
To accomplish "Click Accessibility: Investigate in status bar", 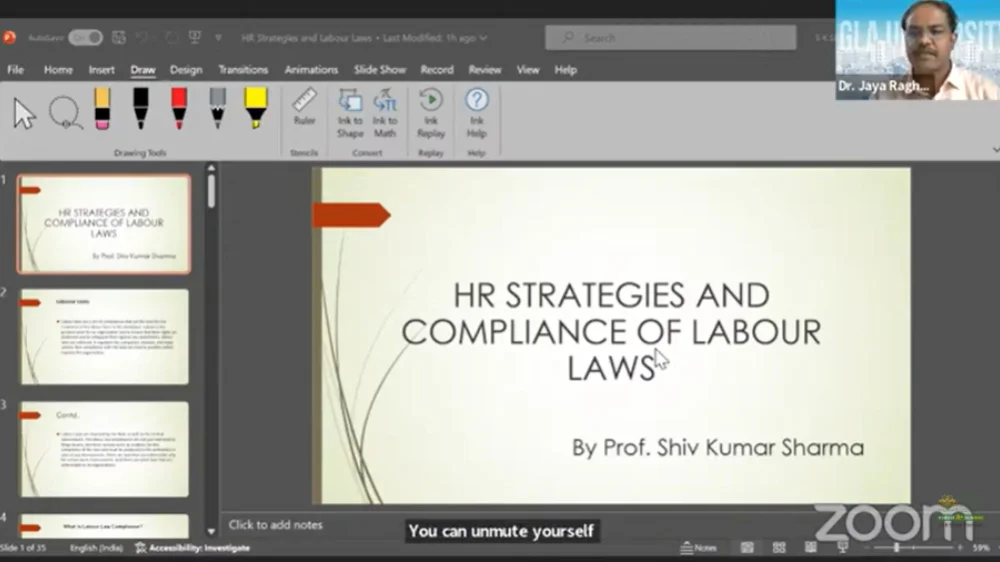I will (194, 548).
